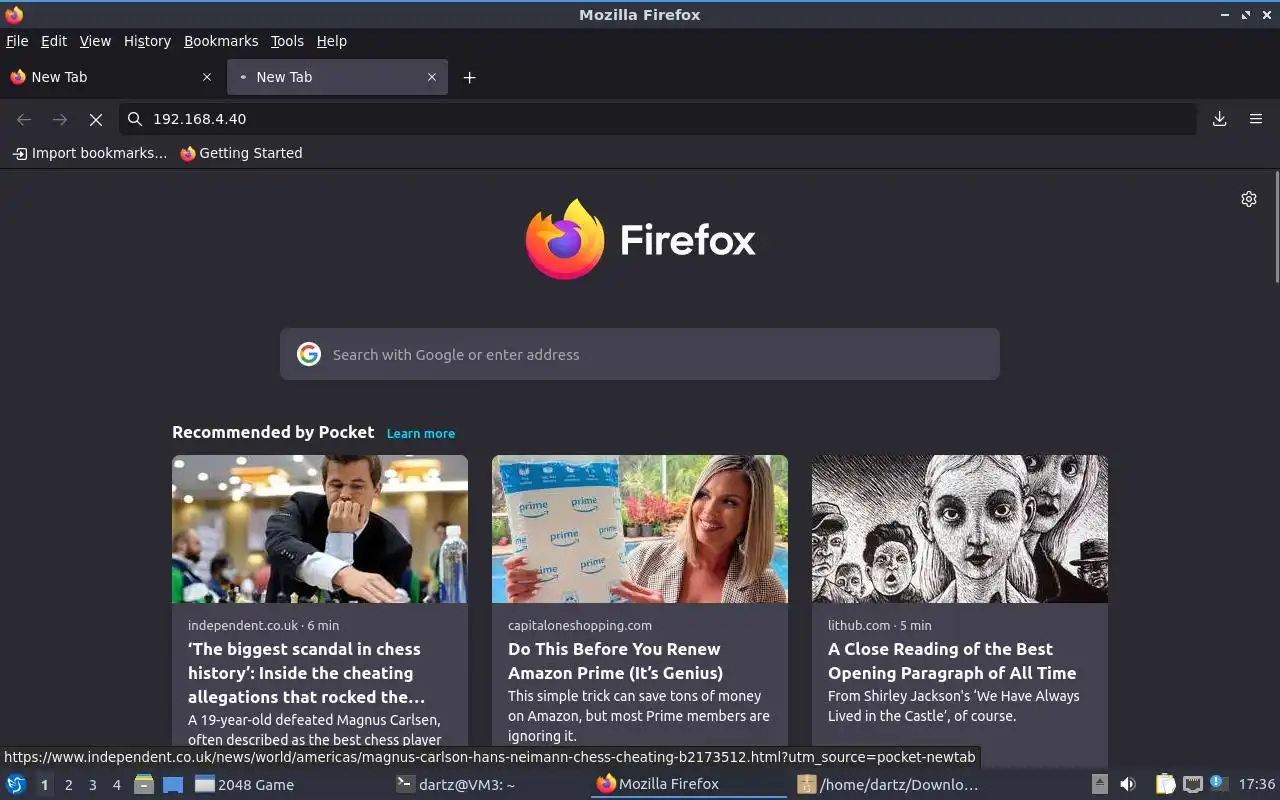Click the network connection tray icon
This screenshot has height=800, width=1280.
[1192, 784]
